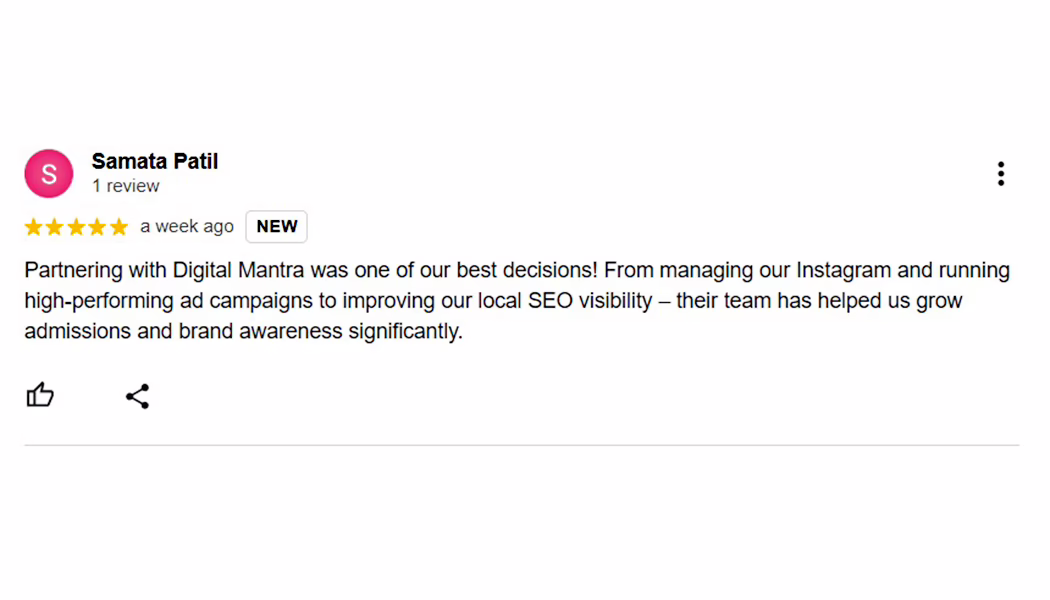
Task: Select the fourth rating star
Action: [x=98, y=227]
